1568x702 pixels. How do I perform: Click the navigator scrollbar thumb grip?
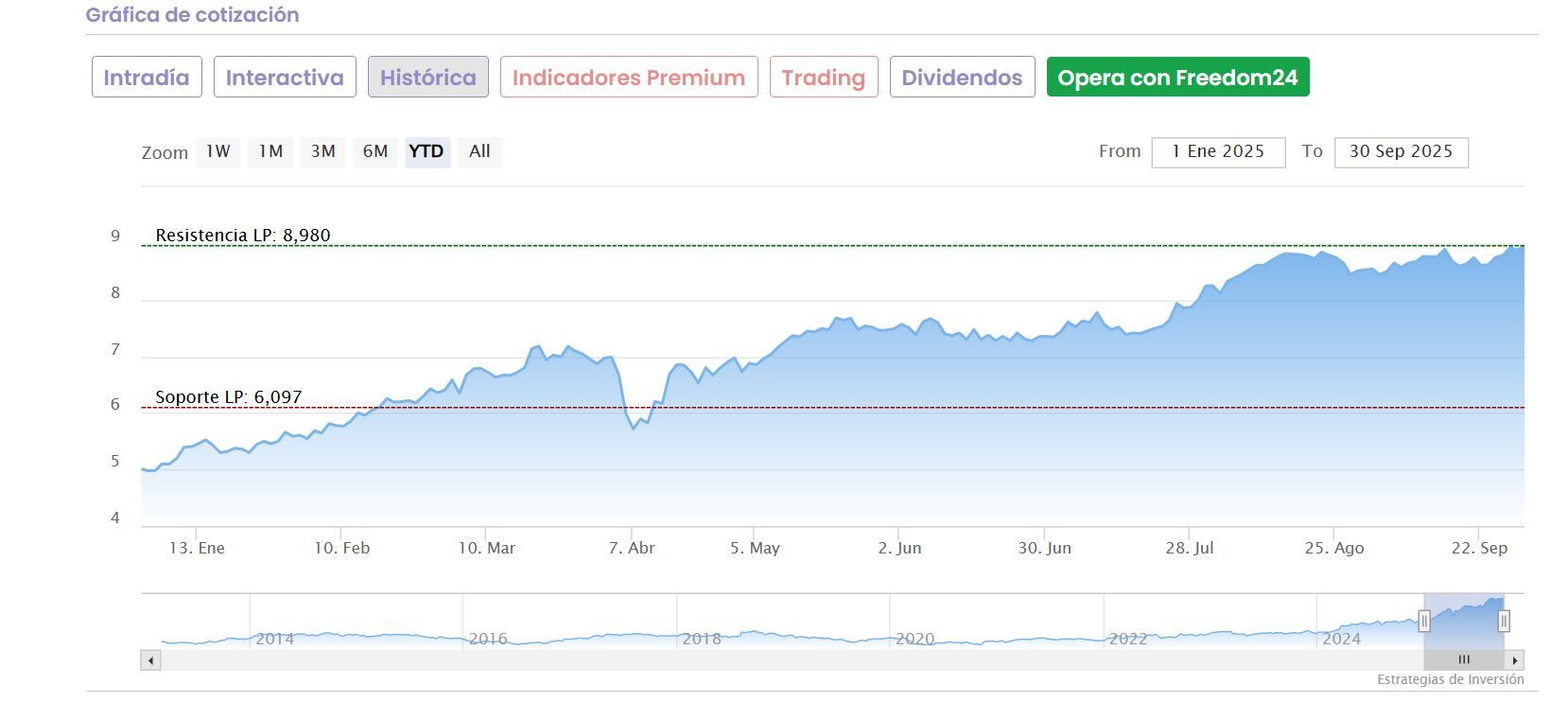point(1464,660)
